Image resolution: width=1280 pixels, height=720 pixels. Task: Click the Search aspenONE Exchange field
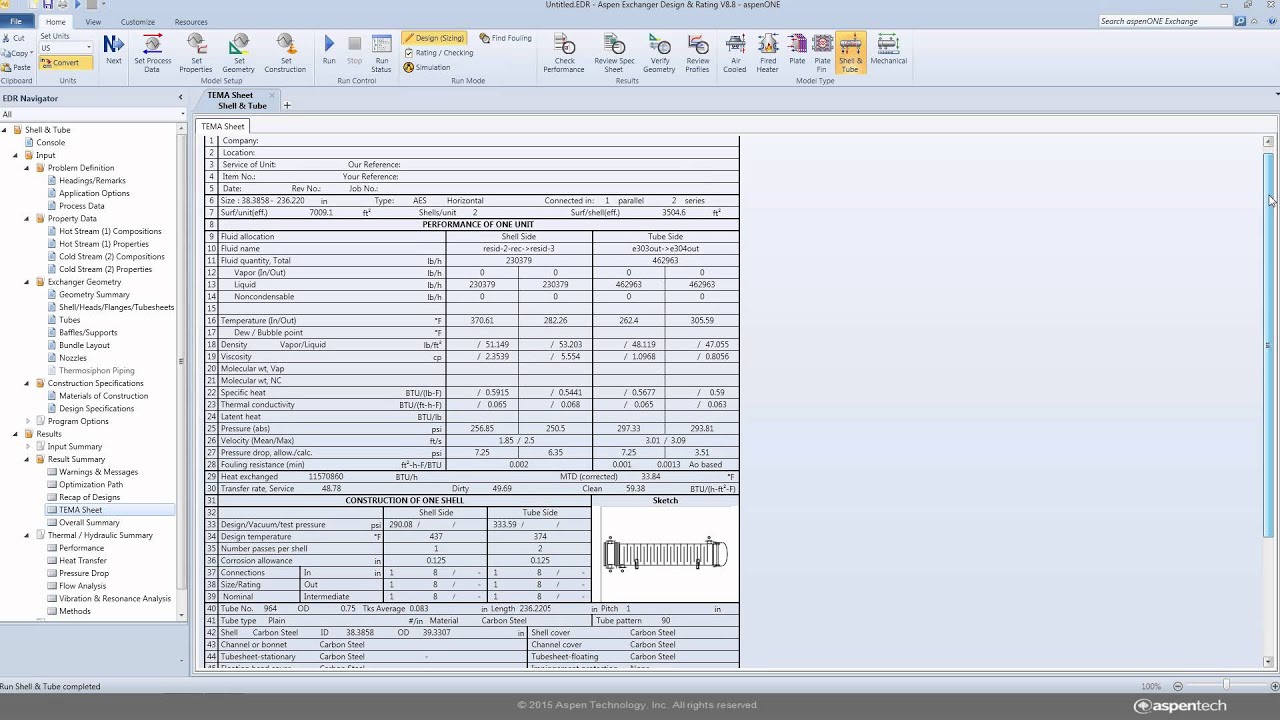click(1165, 21)
